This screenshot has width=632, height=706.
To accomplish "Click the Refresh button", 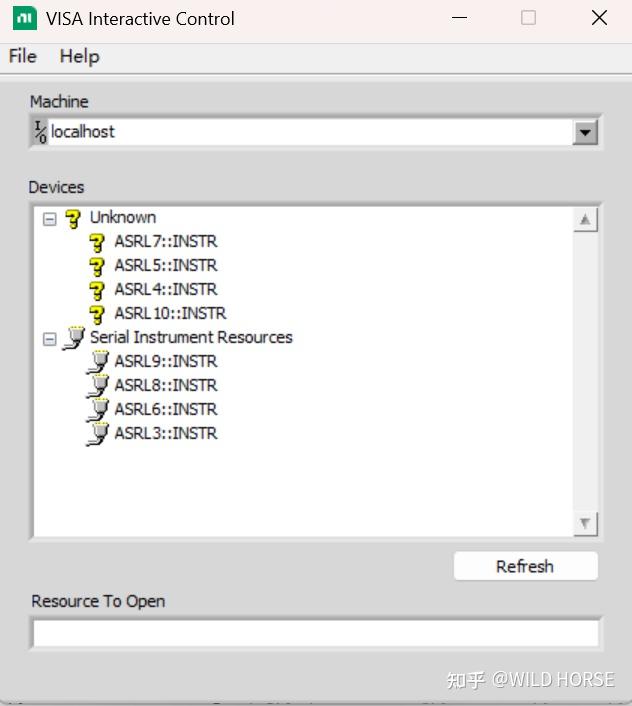I will (x=526, y=566).
